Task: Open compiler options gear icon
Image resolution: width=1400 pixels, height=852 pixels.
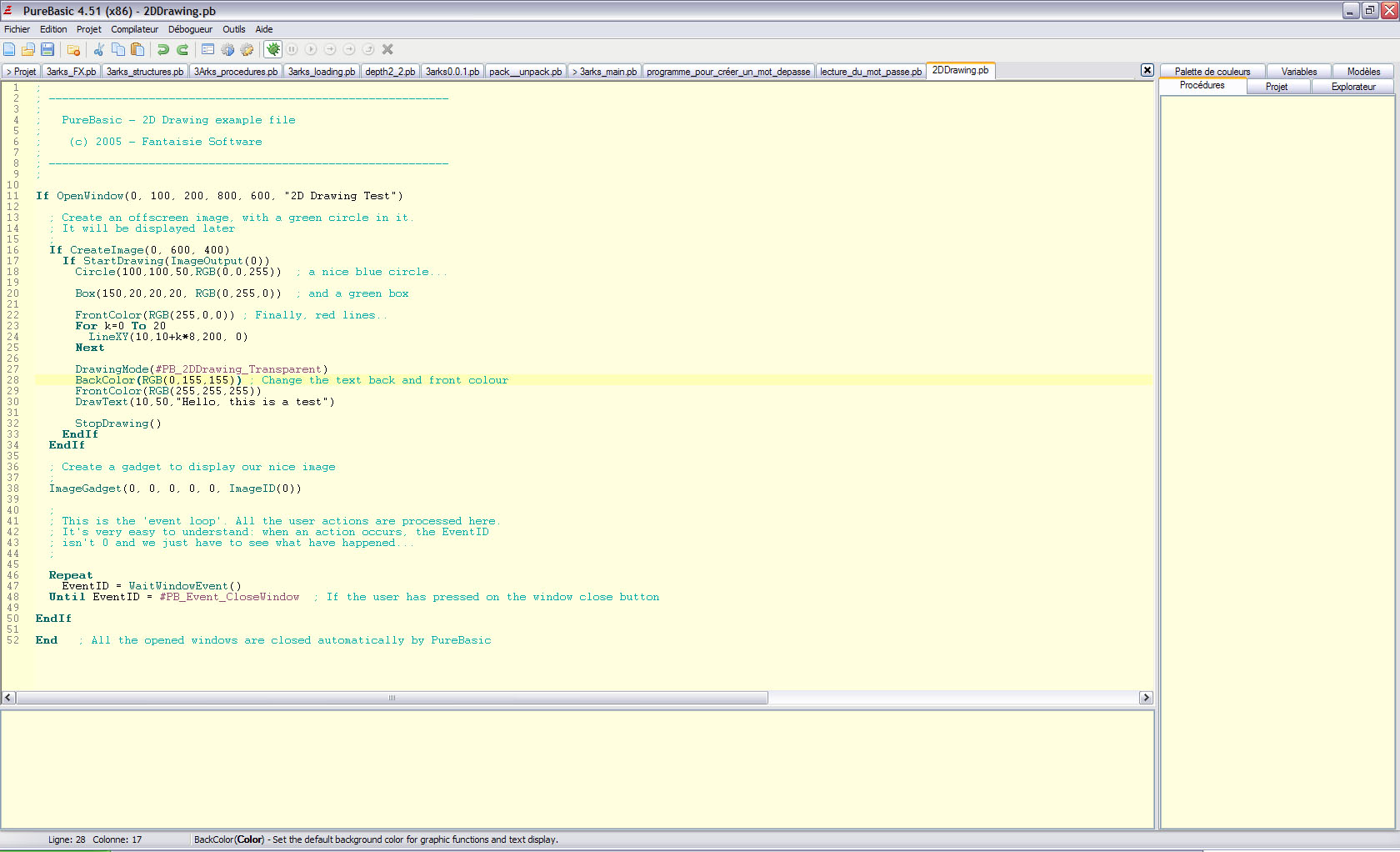Action: (247, 50)
